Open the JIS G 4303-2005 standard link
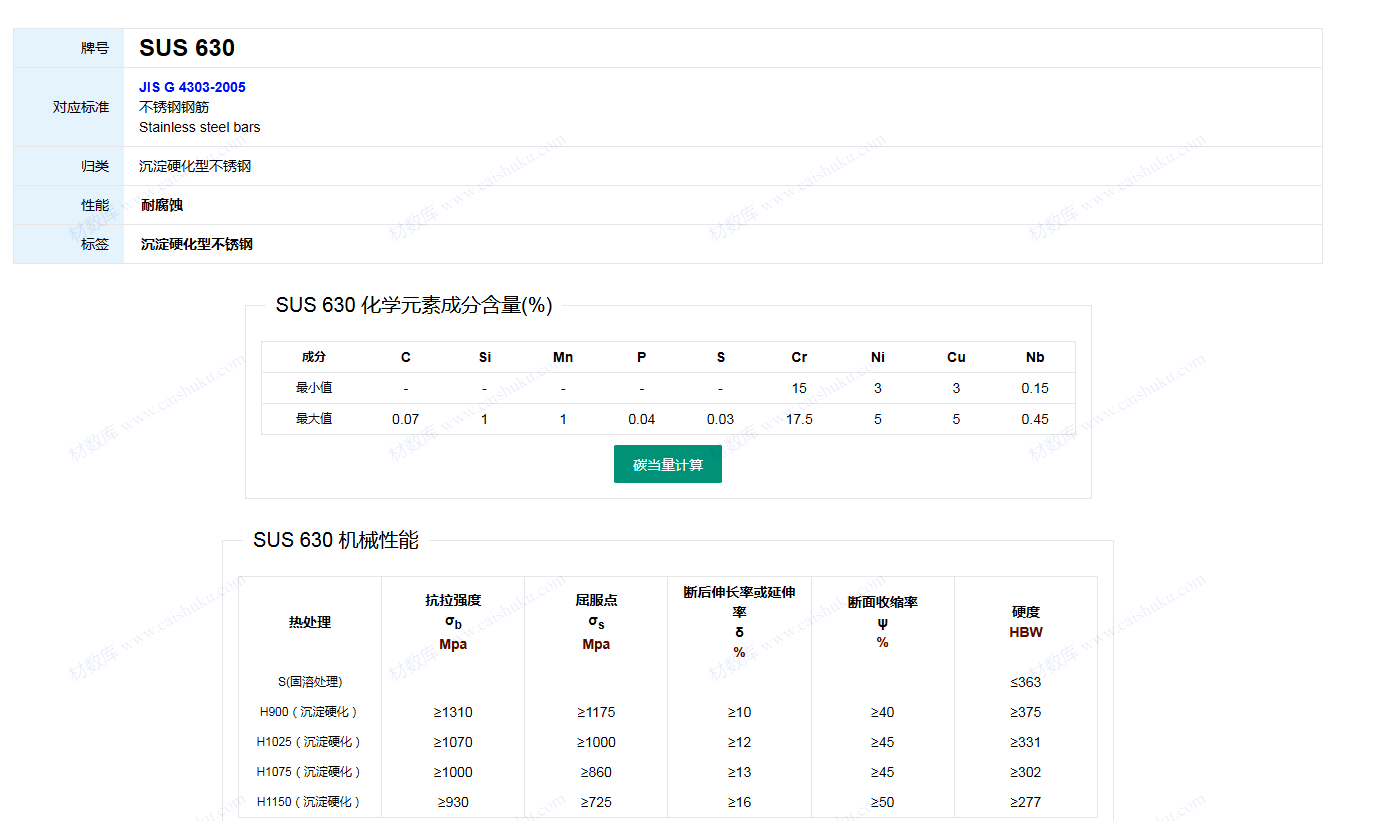 tap(192, 87)
